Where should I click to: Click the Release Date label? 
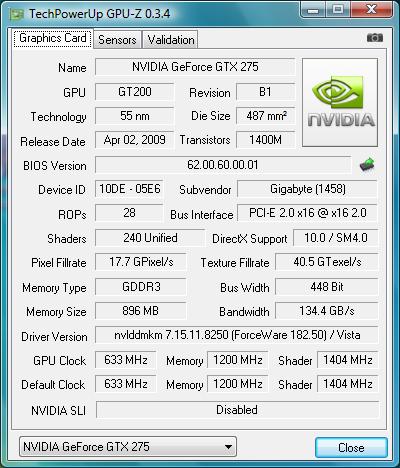53,142
